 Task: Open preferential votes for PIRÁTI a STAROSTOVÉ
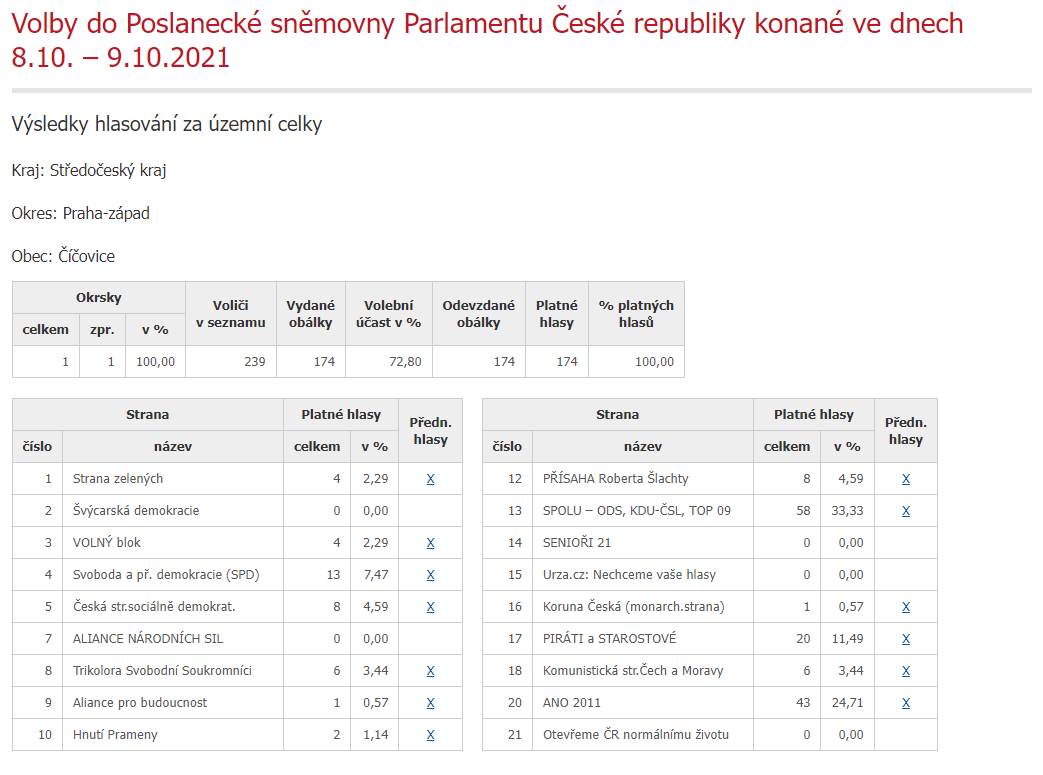tap(905, 639)
